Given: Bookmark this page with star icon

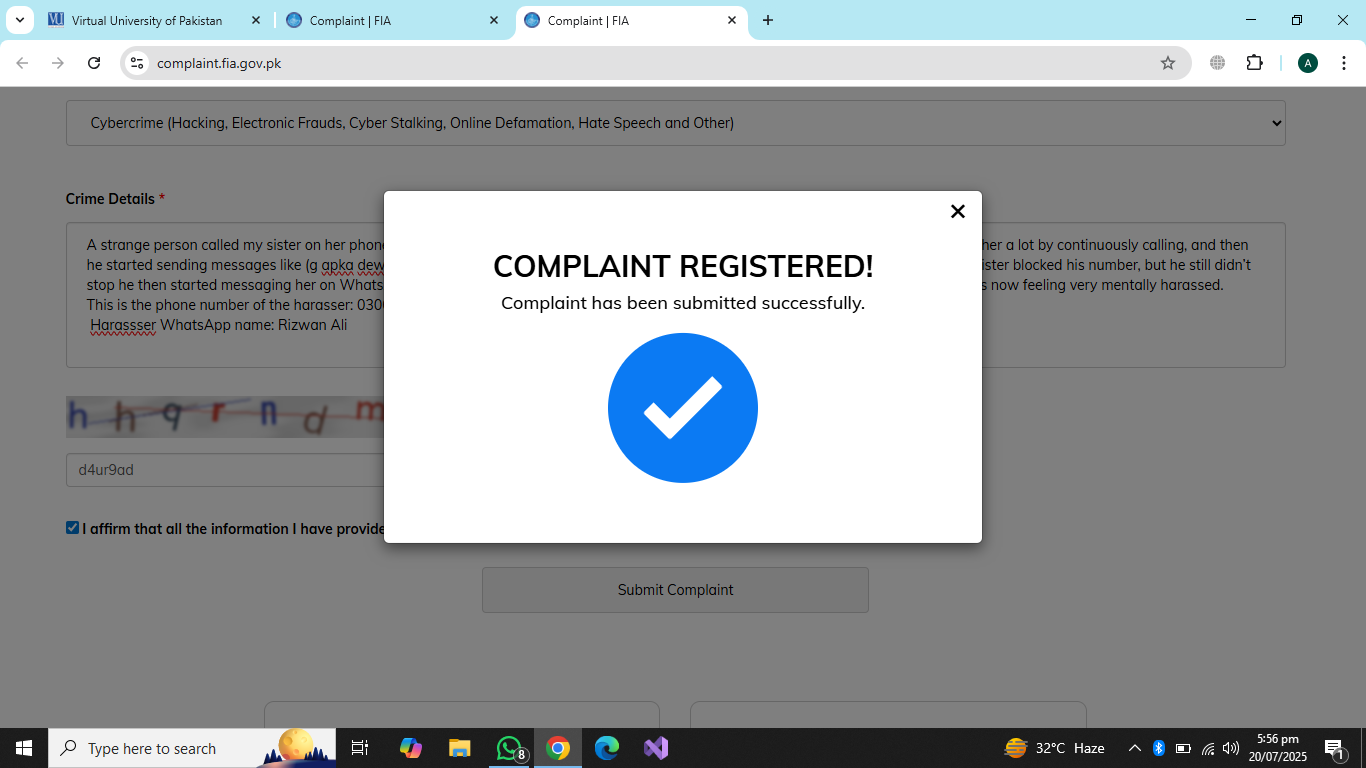Looking at the screenshot, I should point(1167,63).
